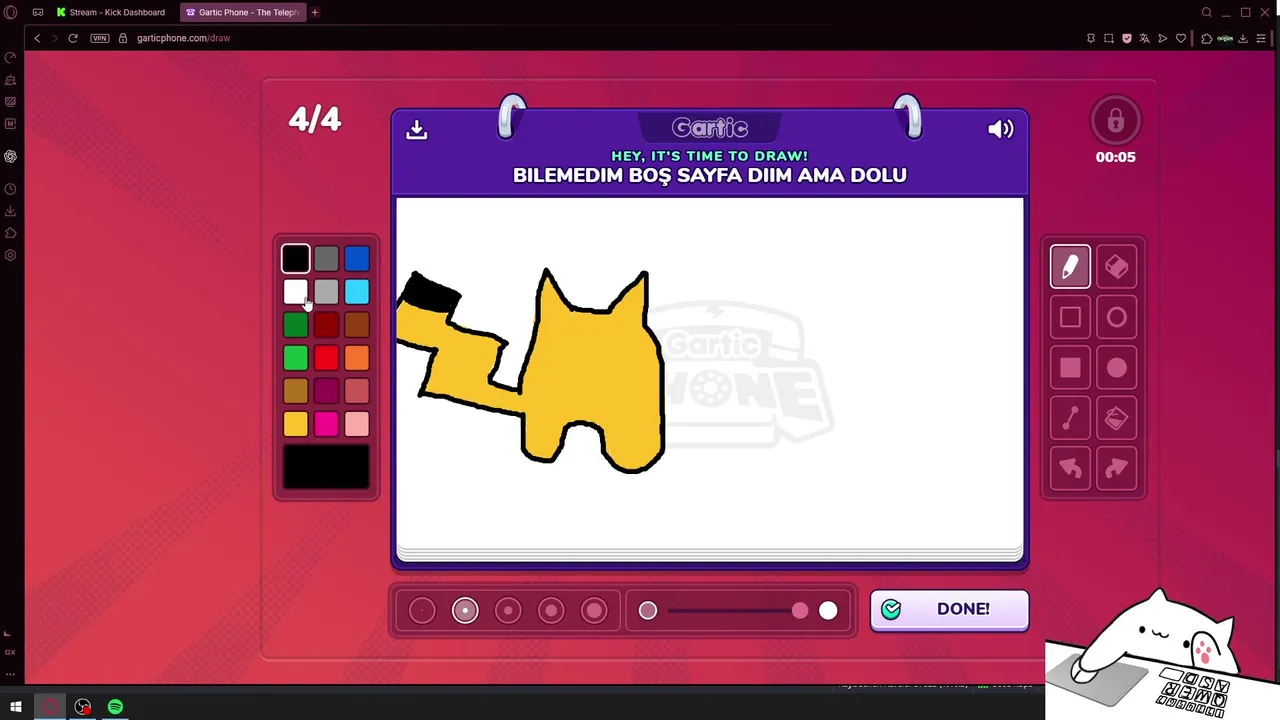Click the GX button in the sidebar
The width and height of the screenshot is (1280, 720).
tap(10, 652)
